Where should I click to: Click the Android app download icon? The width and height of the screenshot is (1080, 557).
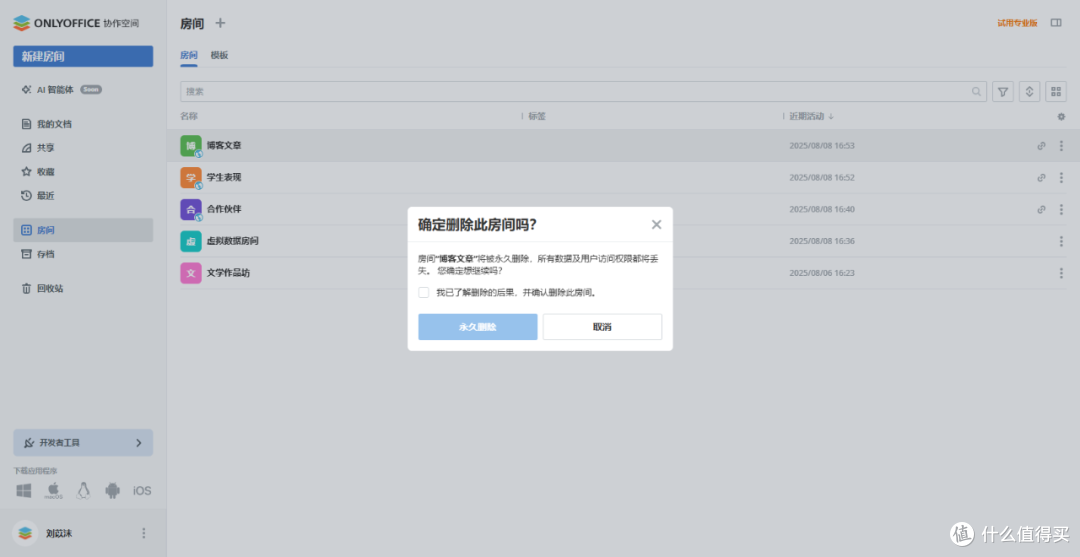pos(112,491)
